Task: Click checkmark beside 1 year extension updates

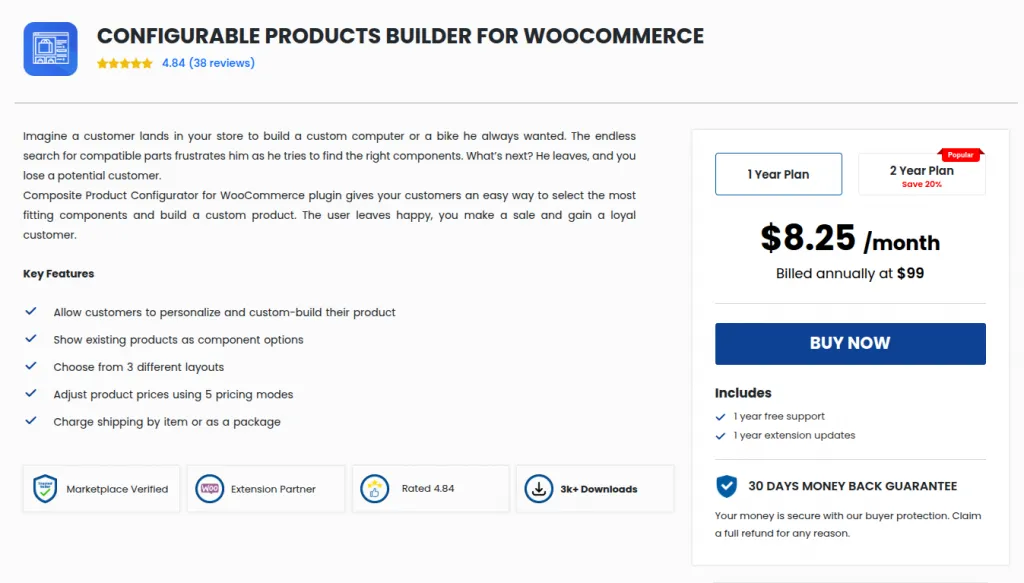Action: click(x=720, y=436)
